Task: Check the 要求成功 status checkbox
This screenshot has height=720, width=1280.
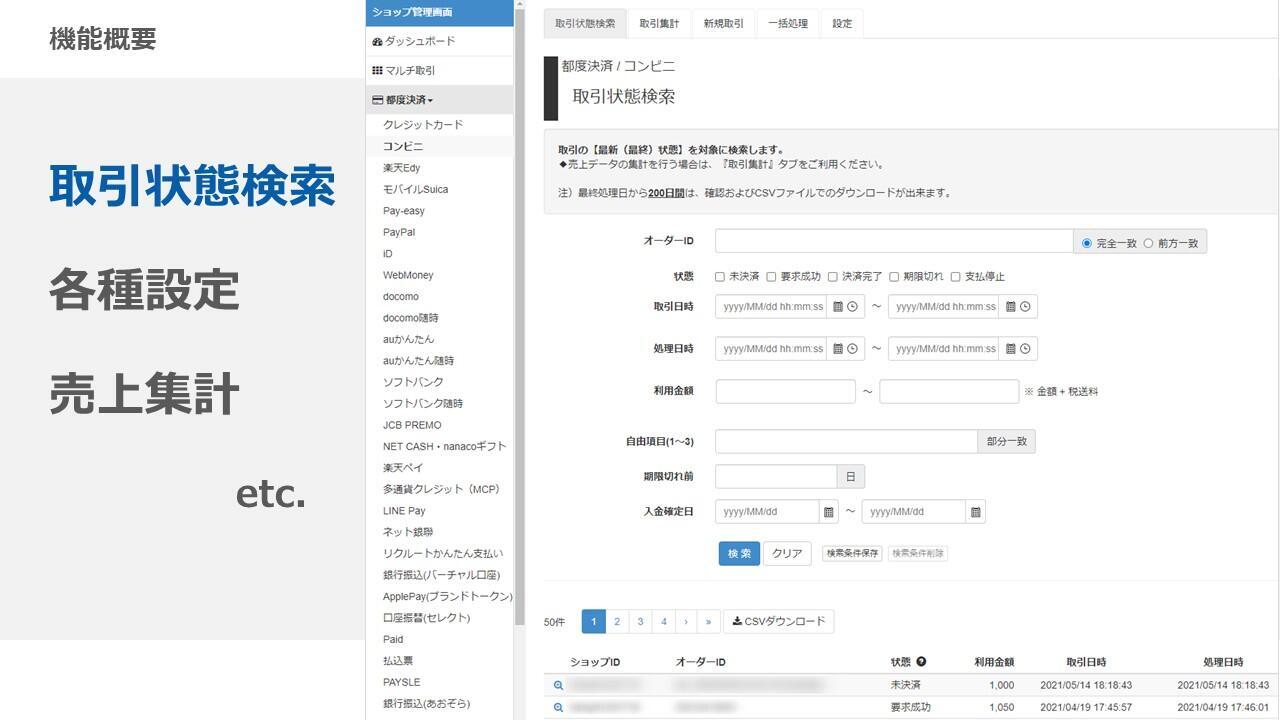Action: [771, 277]
